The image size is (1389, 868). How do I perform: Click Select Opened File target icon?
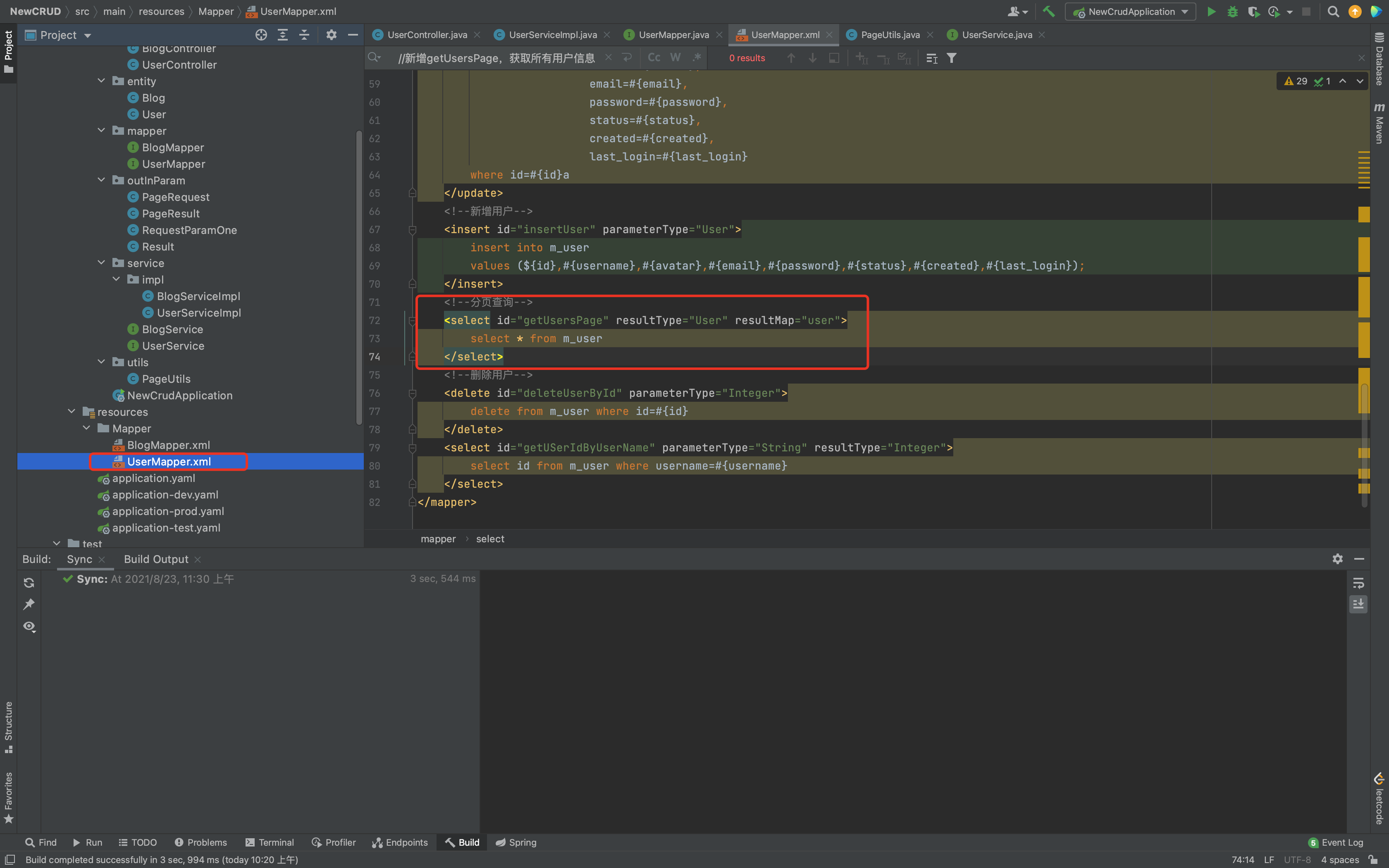(x=261, y=35)
